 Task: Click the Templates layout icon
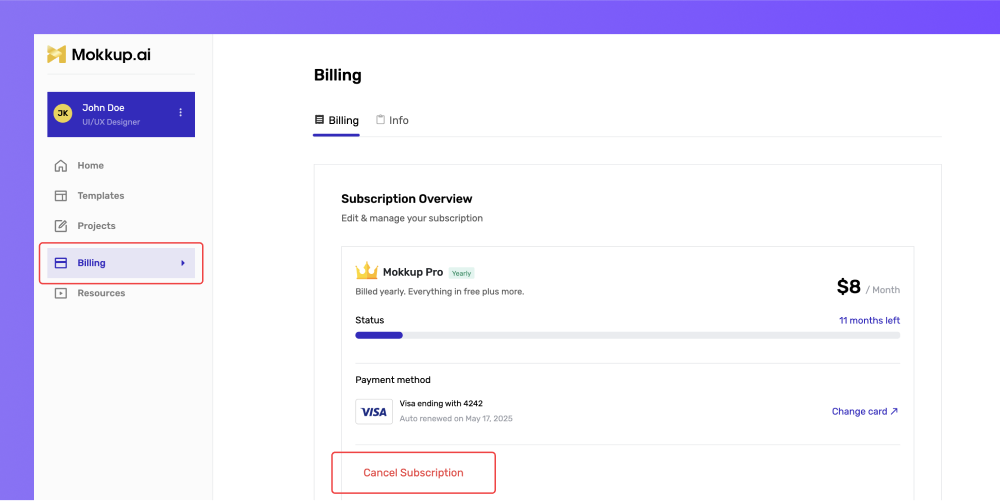click(x=61, y=196)
